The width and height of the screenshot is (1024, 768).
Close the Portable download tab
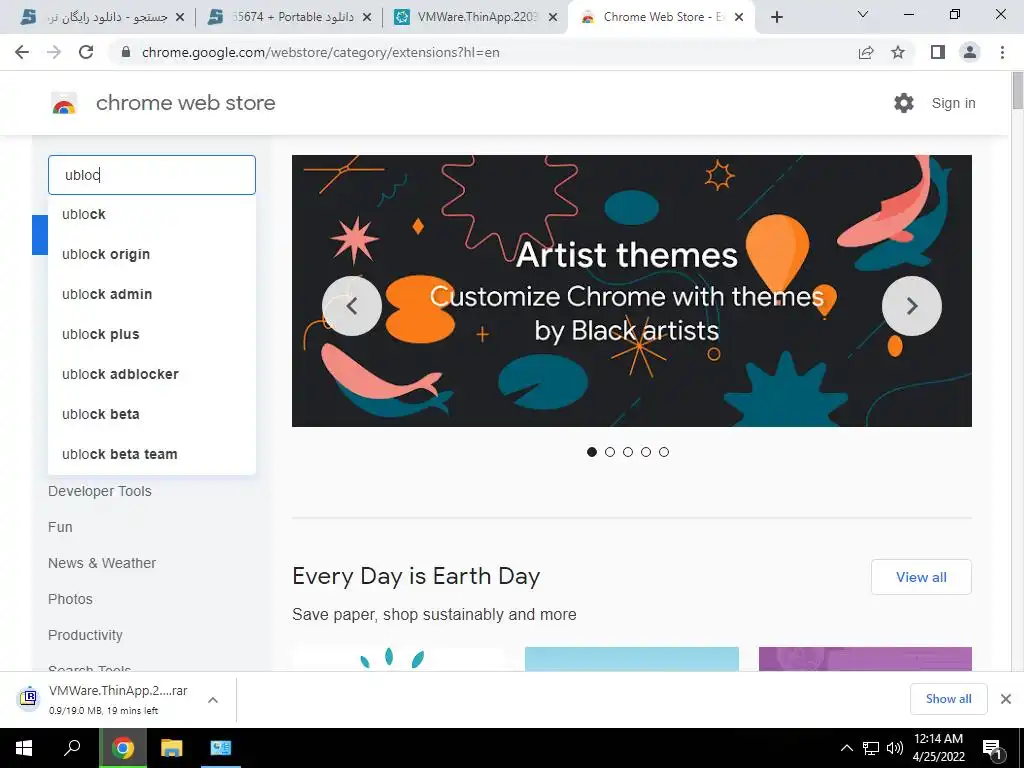pos(368,18)
